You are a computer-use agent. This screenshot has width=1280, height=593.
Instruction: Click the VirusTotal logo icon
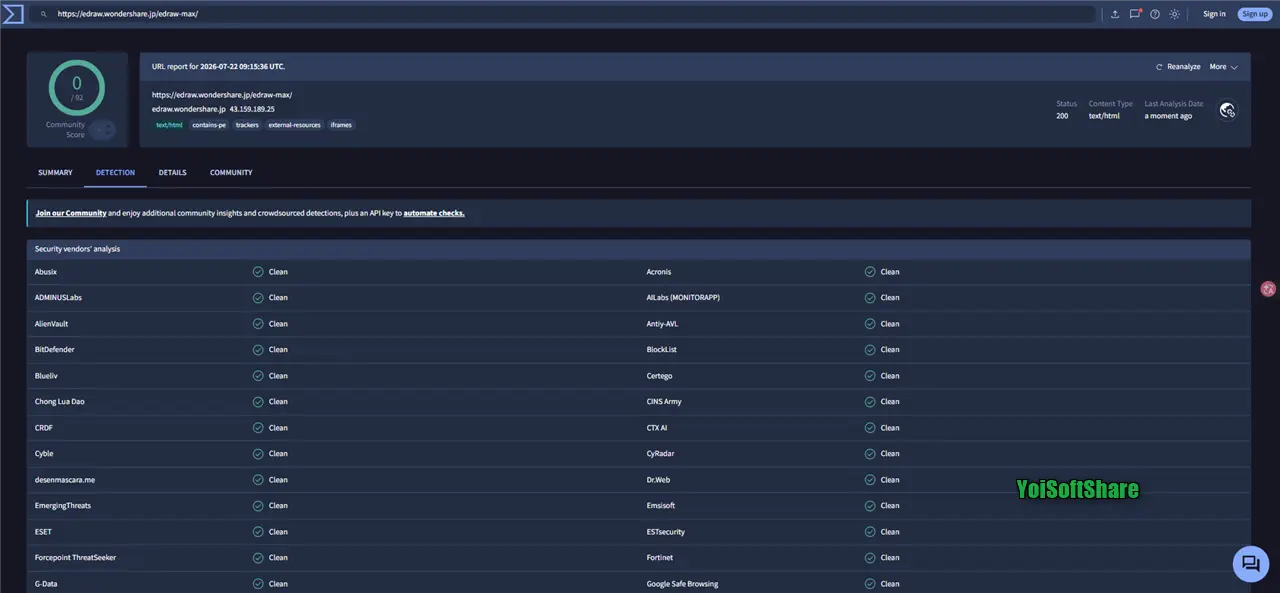click(14, 14)
